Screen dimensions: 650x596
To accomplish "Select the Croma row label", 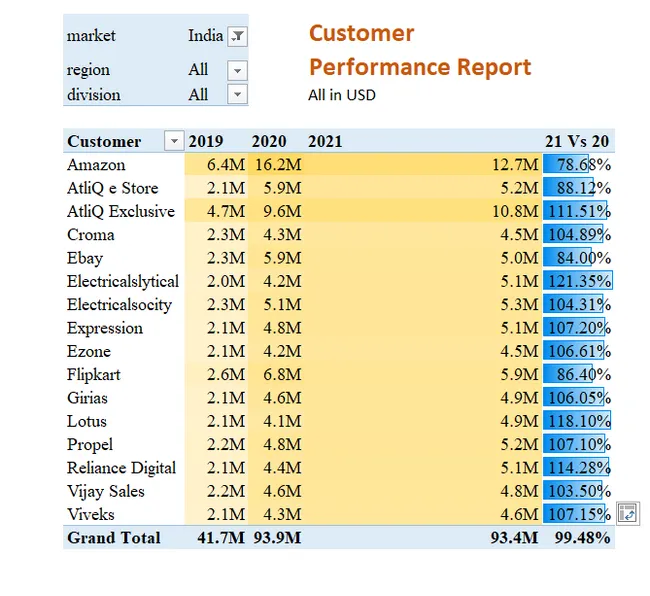I will tap(91, 235).
